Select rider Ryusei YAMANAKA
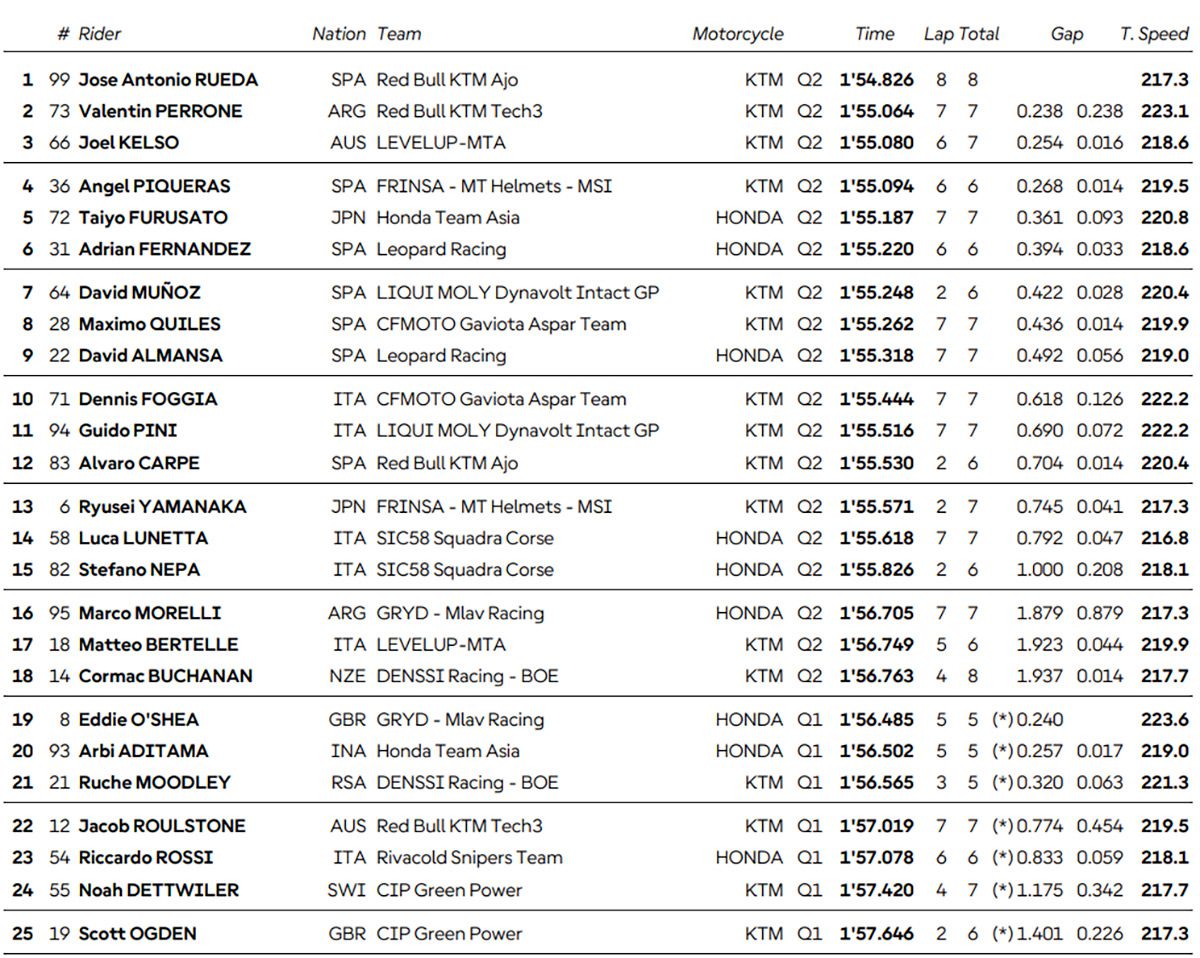The image size is (1200, 958). (x=162, y=506)
